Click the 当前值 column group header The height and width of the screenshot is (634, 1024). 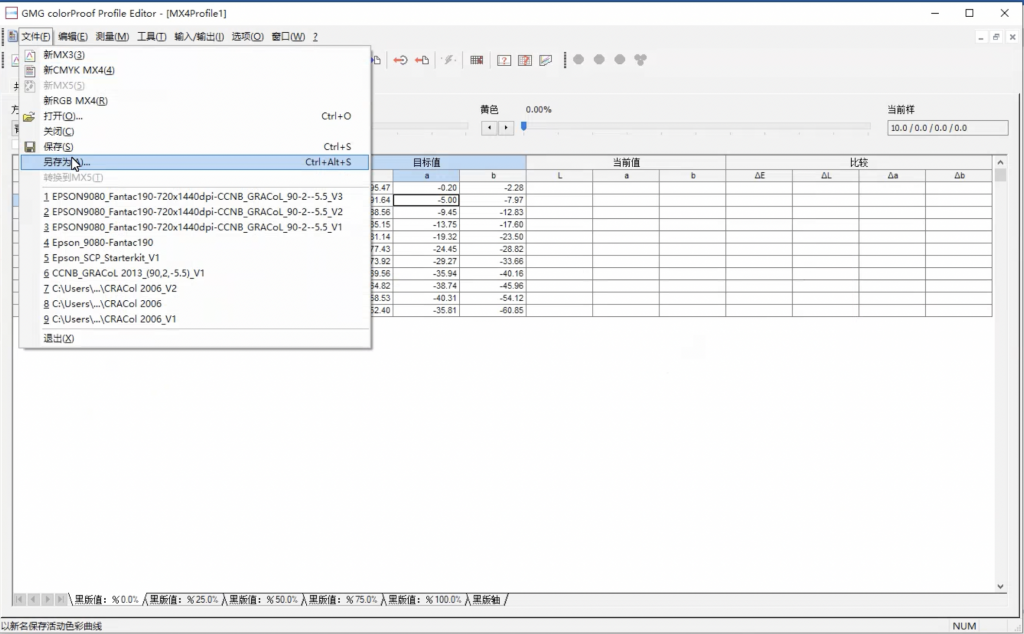[626, 163]
